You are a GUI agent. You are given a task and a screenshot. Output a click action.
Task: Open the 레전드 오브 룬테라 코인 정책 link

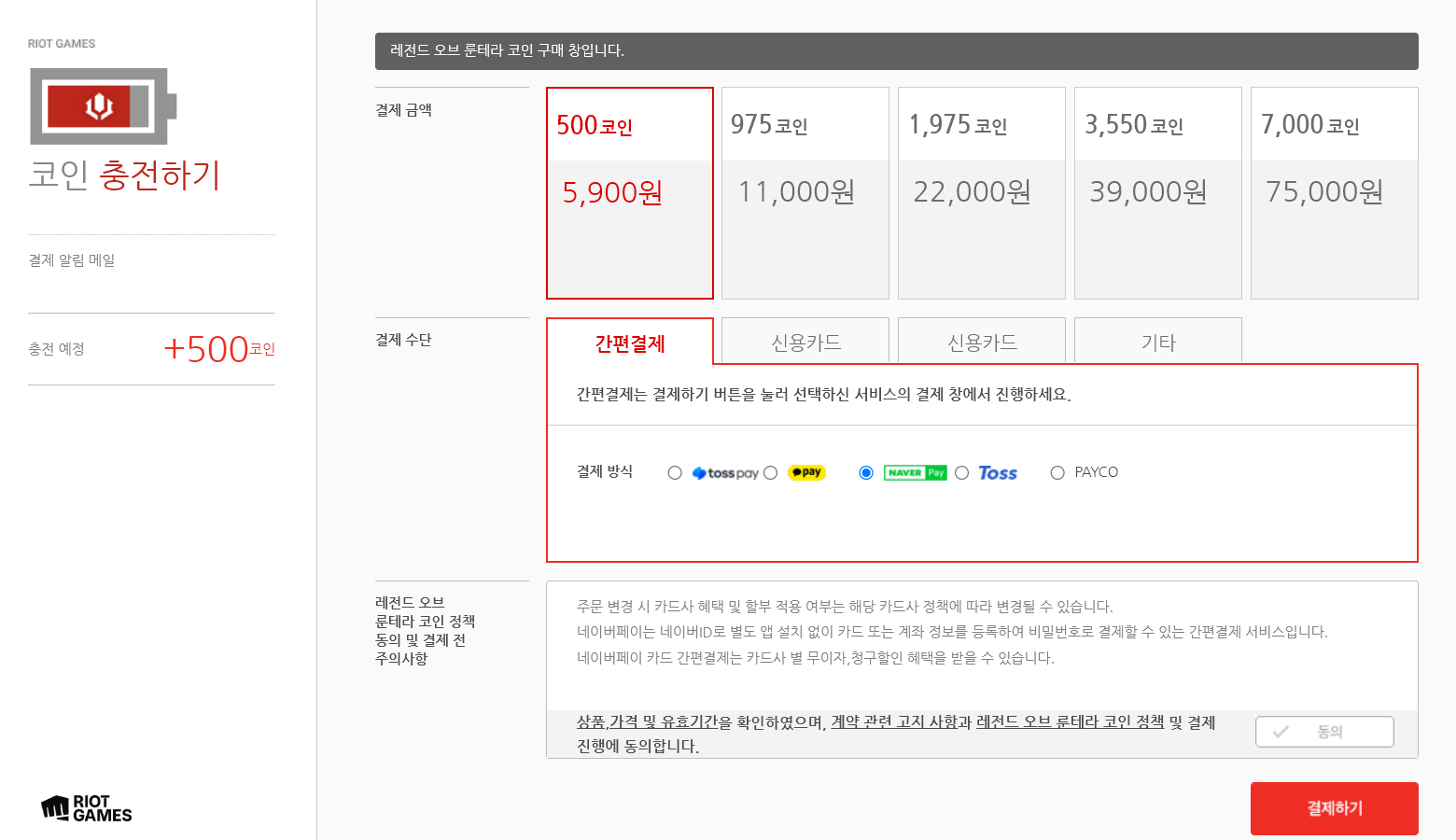[1070, 722]
